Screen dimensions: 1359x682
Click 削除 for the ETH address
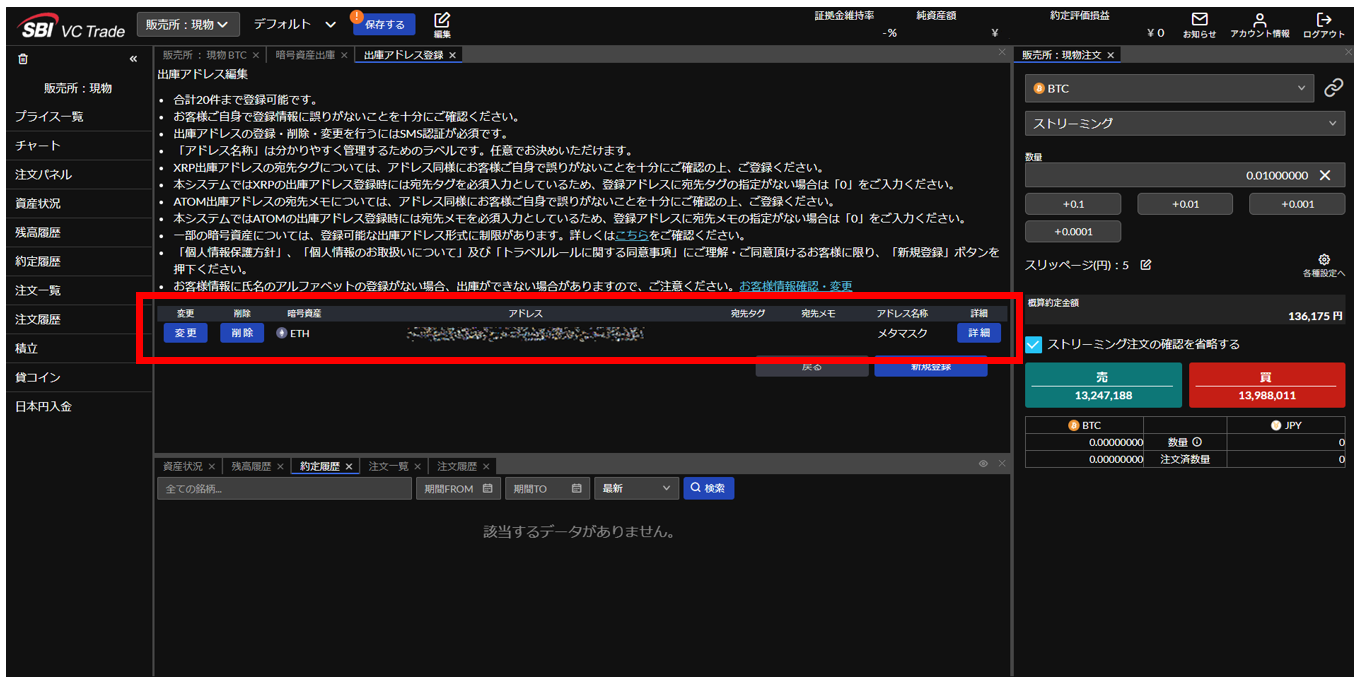242,333
